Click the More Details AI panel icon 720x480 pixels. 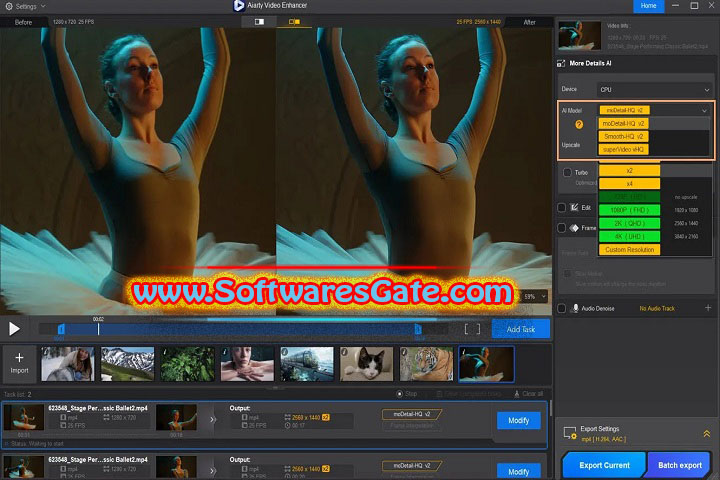point(561,63)
